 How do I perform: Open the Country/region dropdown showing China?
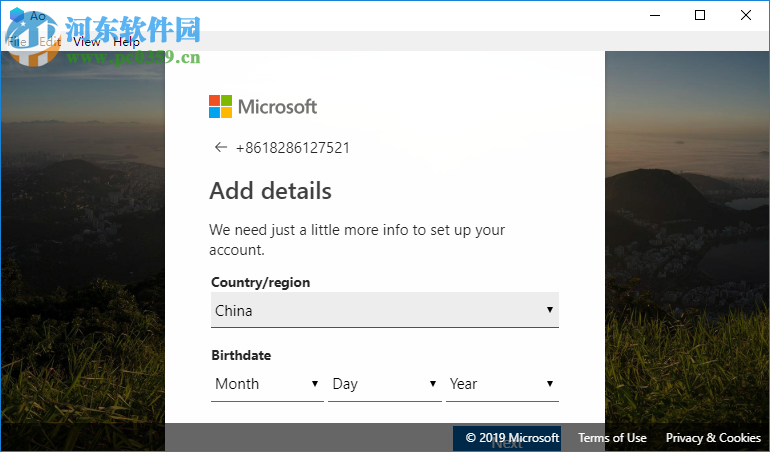click(385, 310)
